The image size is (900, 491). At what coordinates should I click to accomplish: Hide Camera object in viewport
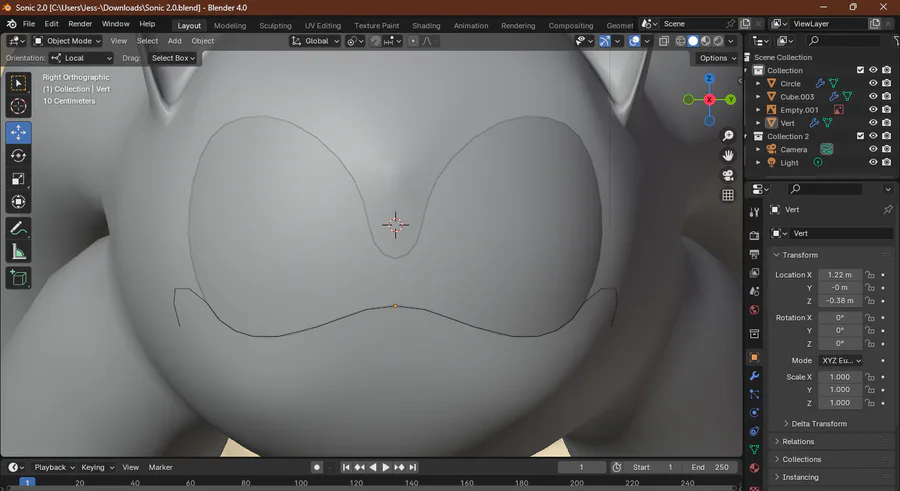tap(873, 149)
